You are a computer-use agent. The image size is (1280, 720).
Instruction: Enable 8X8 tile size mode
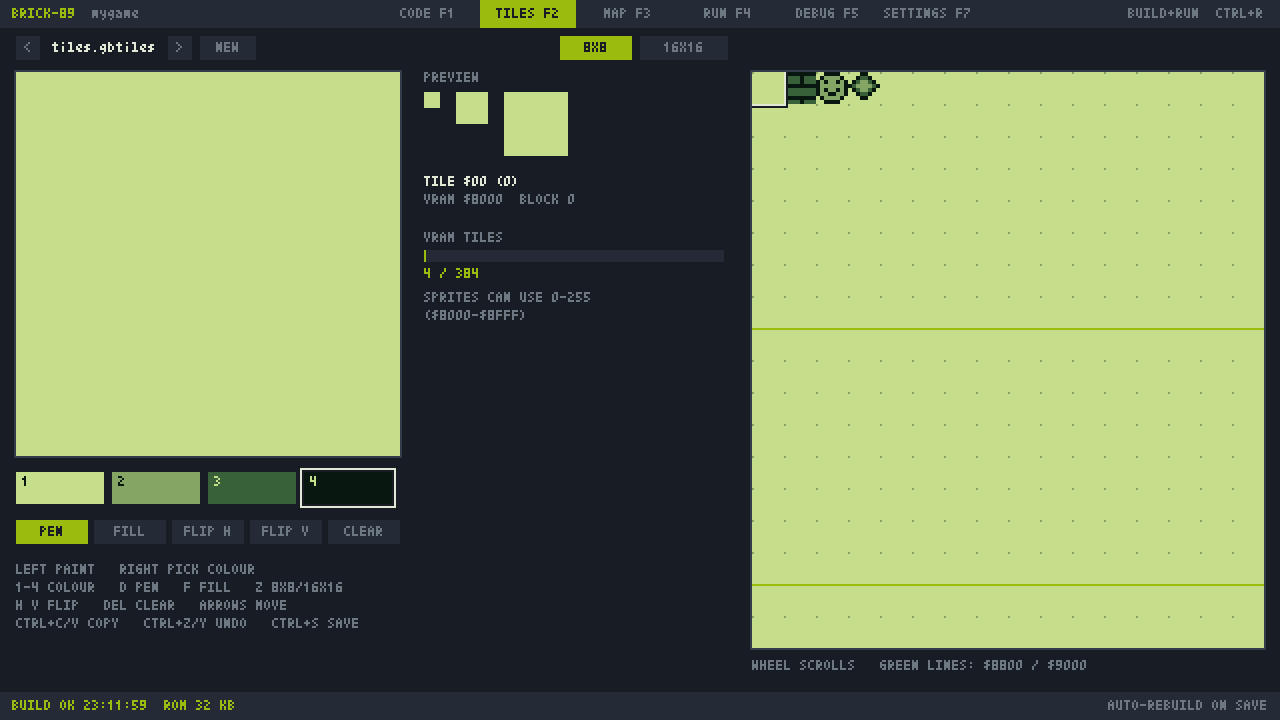coord(595,47)
